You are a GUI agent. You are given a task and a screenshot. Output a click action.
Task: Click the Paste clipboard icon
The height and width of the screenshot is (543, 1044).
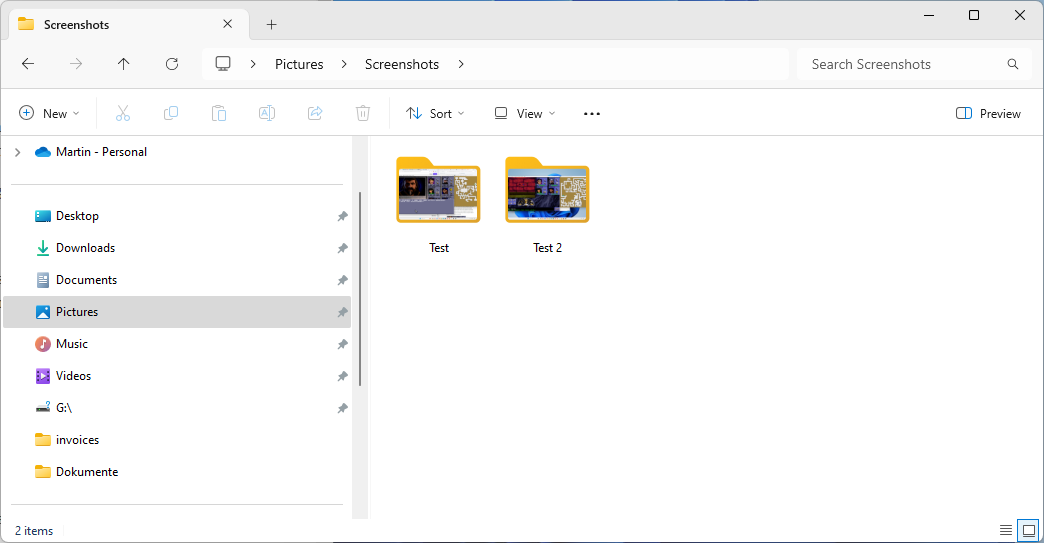click(219, 114)
